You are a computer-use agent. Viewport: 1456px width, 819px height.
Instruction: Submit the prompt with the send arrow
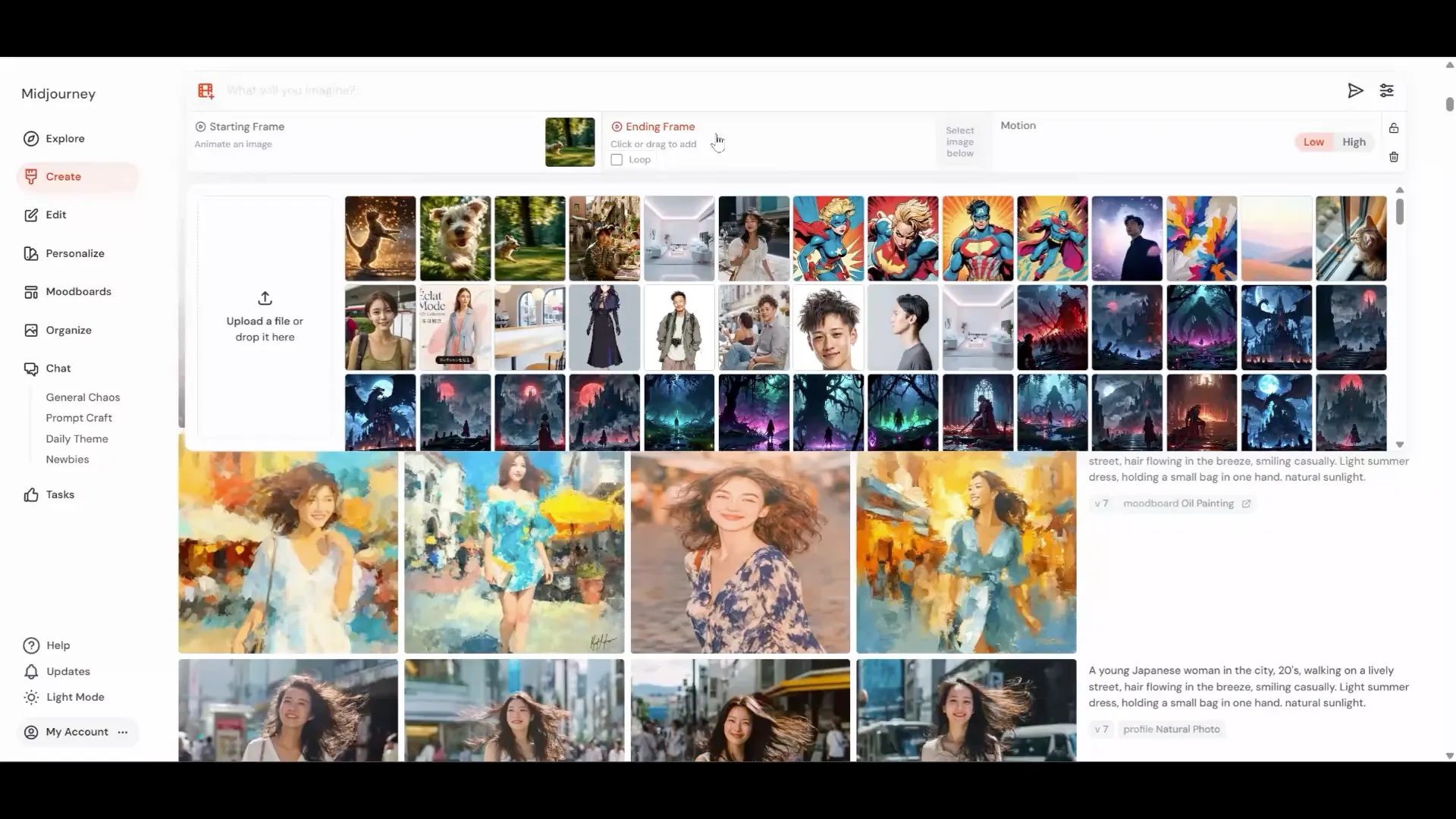1356,90
